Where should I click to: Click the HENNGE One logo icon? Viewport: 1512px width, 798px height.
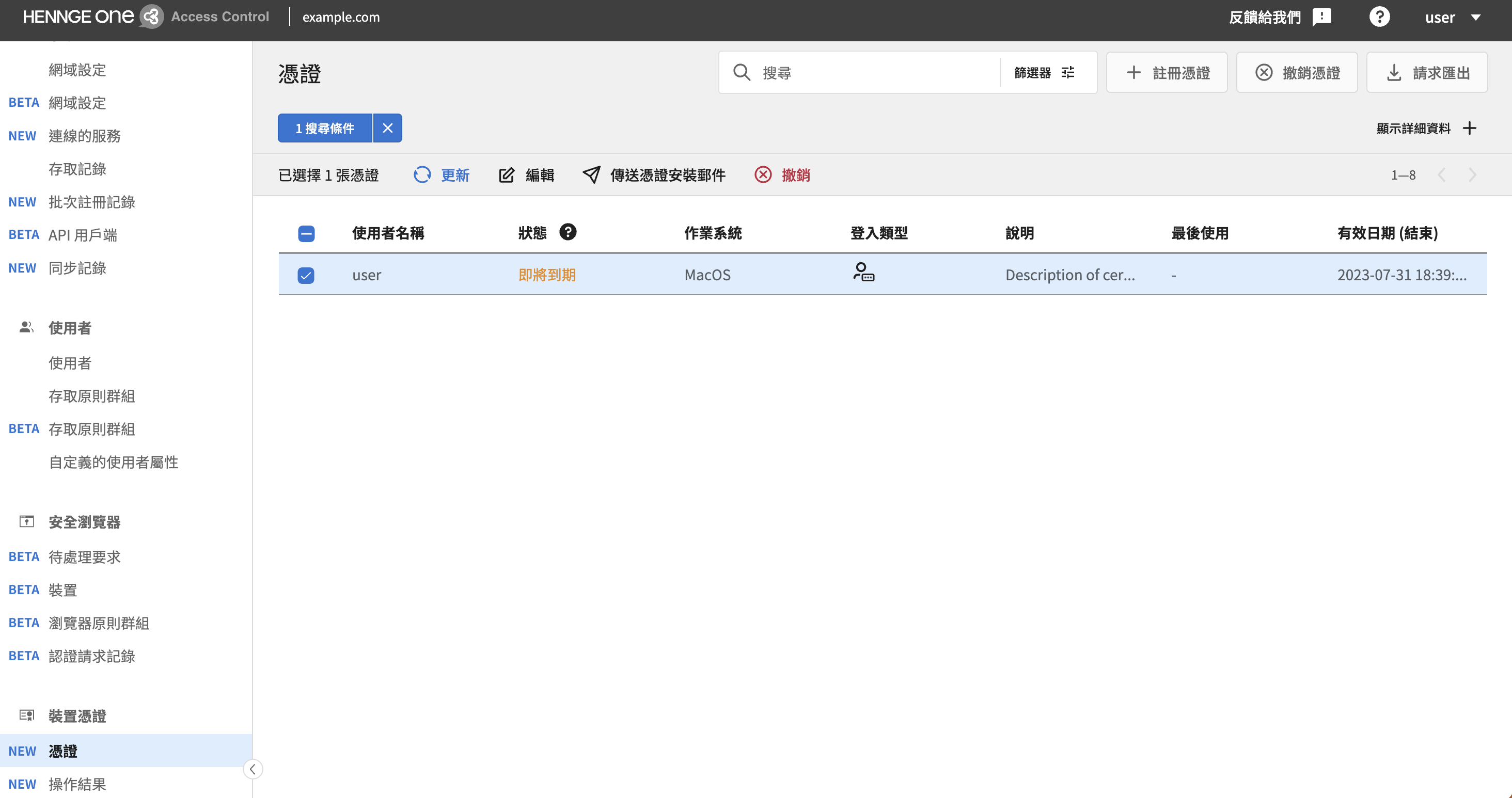[x=151, y=17]
